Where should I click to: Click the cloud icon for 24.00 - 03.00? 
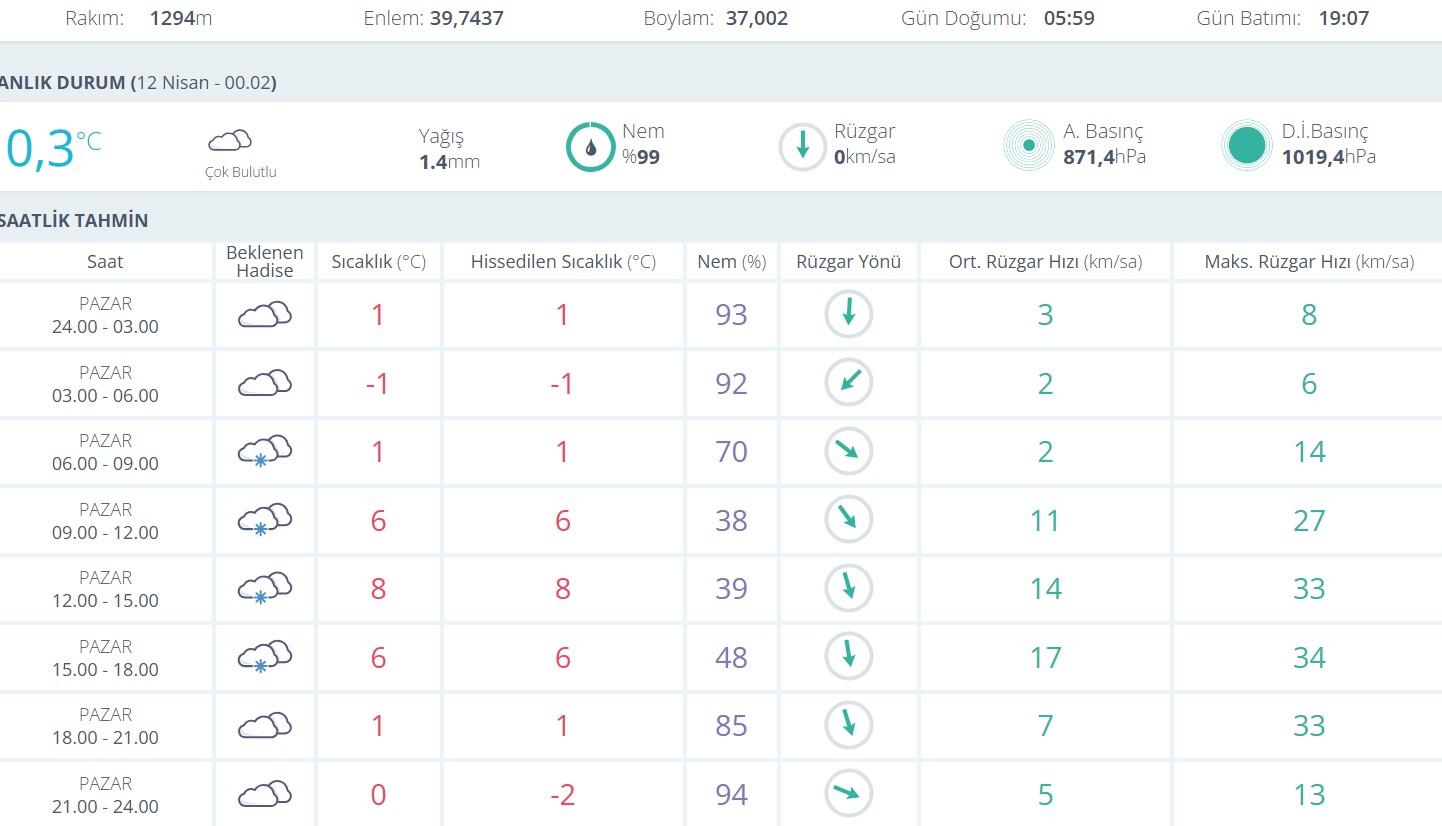[264, 315]
